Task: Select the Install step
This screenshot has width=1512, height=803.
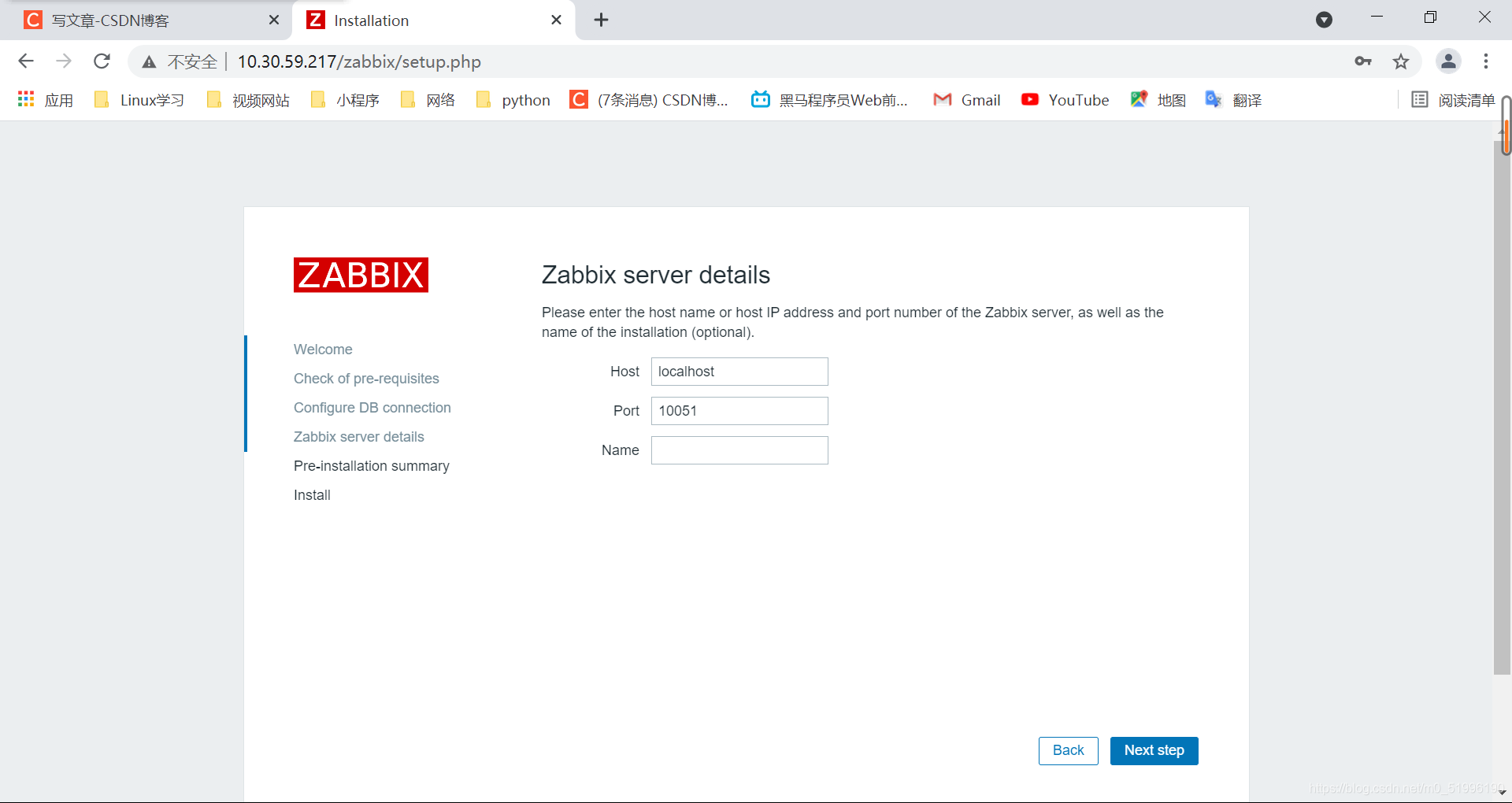Action: [312, 495]
